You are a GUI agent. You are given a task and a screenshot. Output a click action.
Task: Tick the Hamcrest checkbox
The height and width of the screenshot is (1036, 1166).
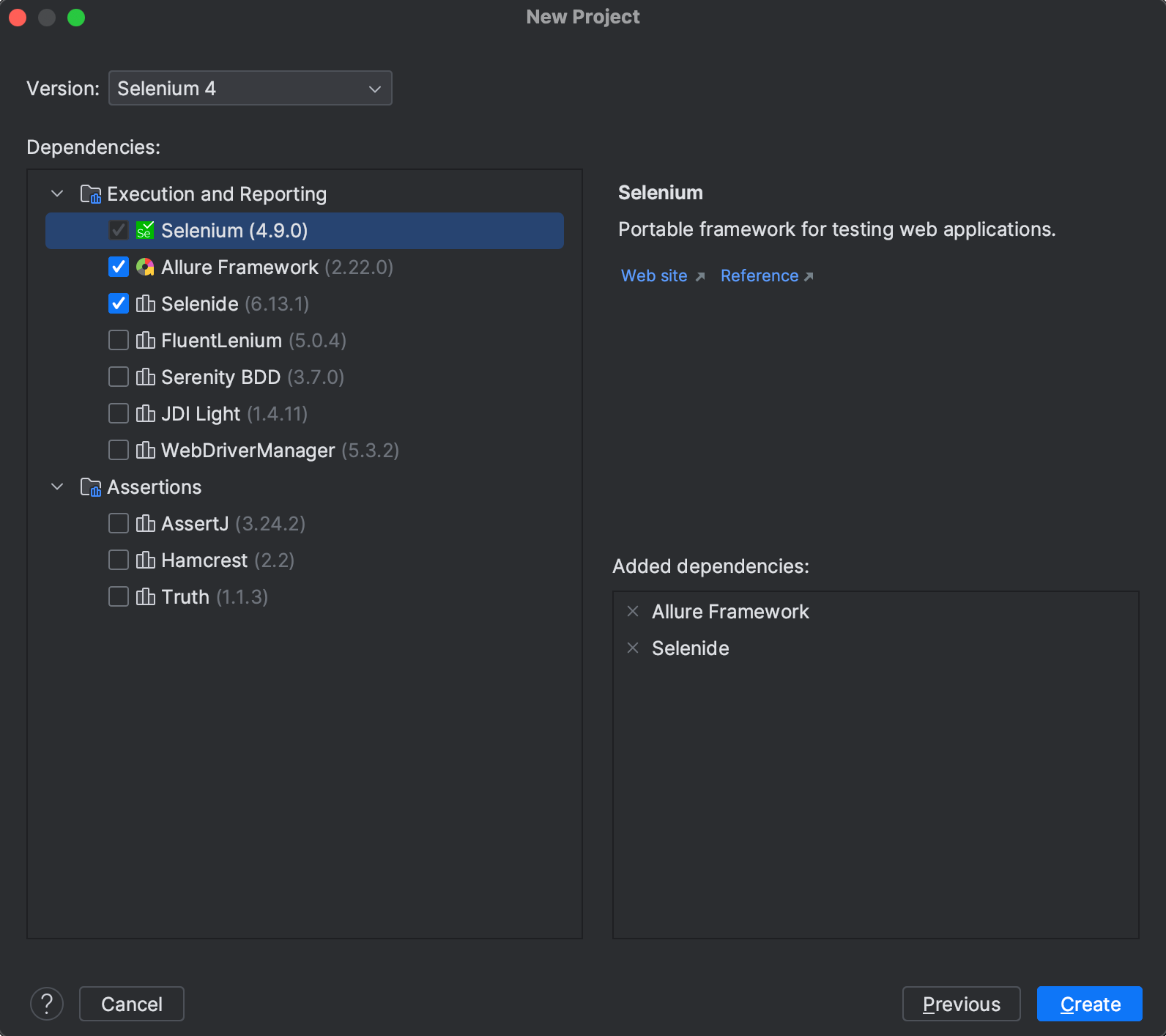pos(119,560)
